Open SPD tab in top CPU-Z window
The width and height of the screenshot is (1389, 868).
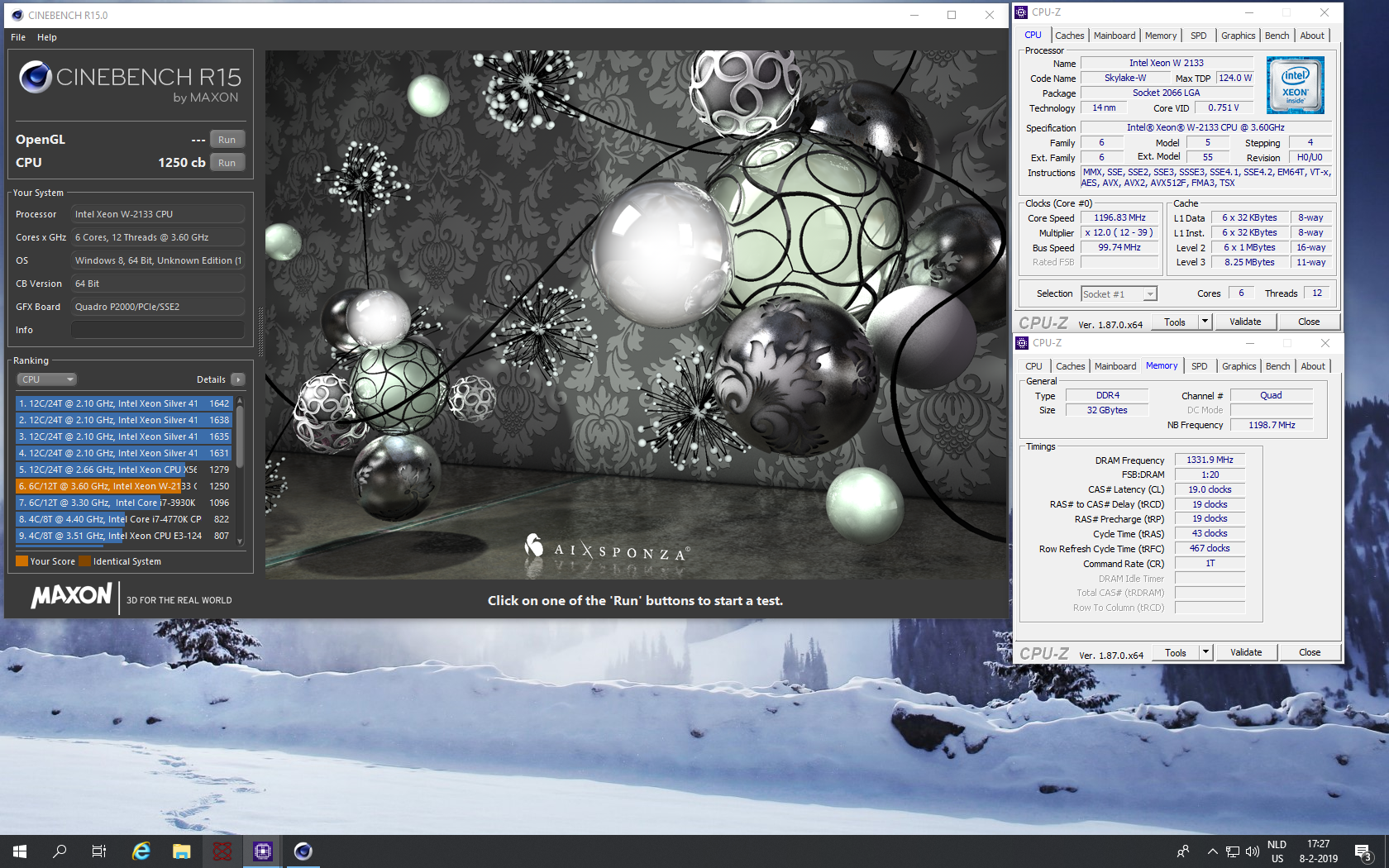coord(1198,36)
